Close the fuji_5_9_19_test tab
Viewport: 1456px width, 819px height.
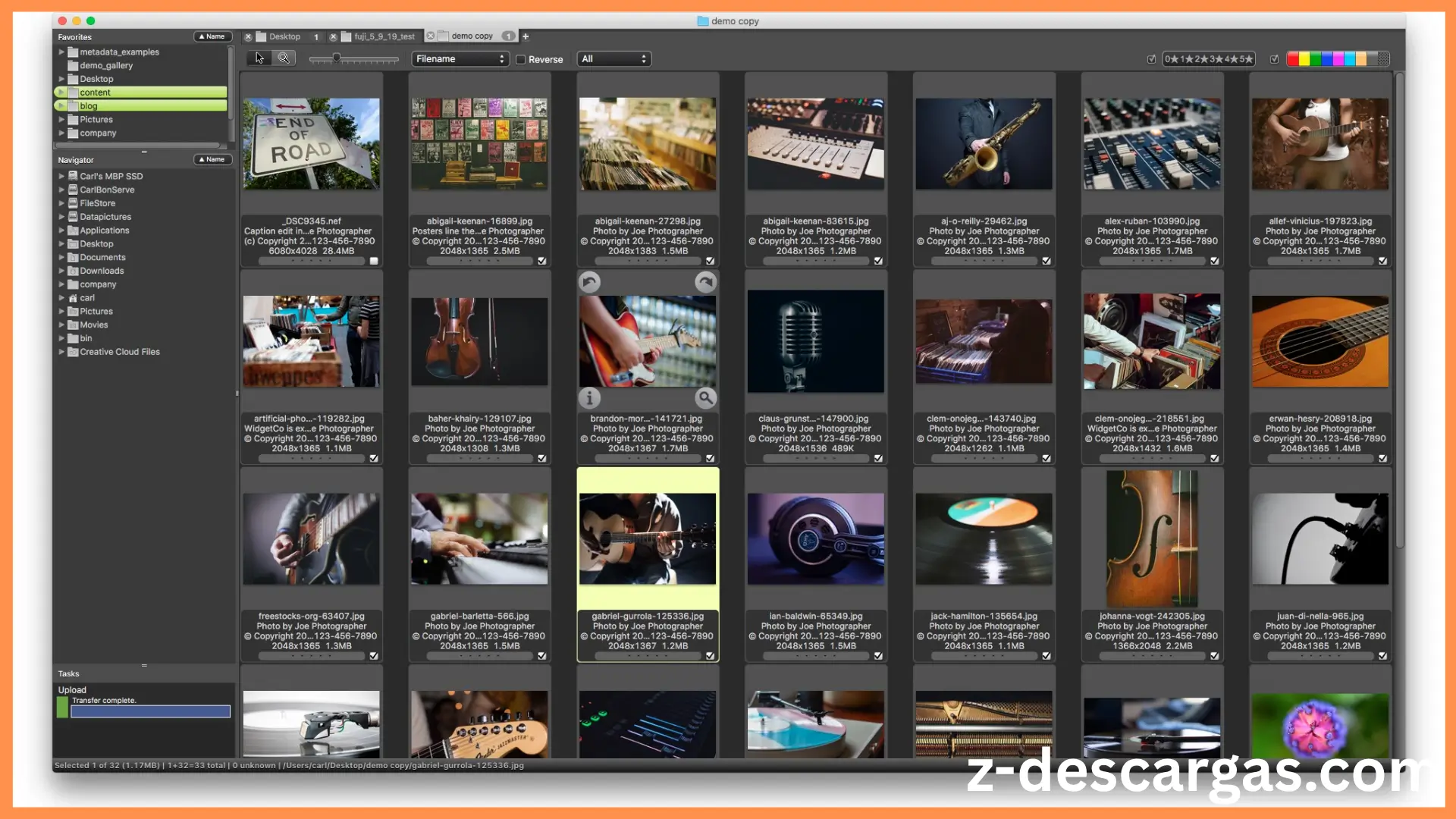coord(333,36)
